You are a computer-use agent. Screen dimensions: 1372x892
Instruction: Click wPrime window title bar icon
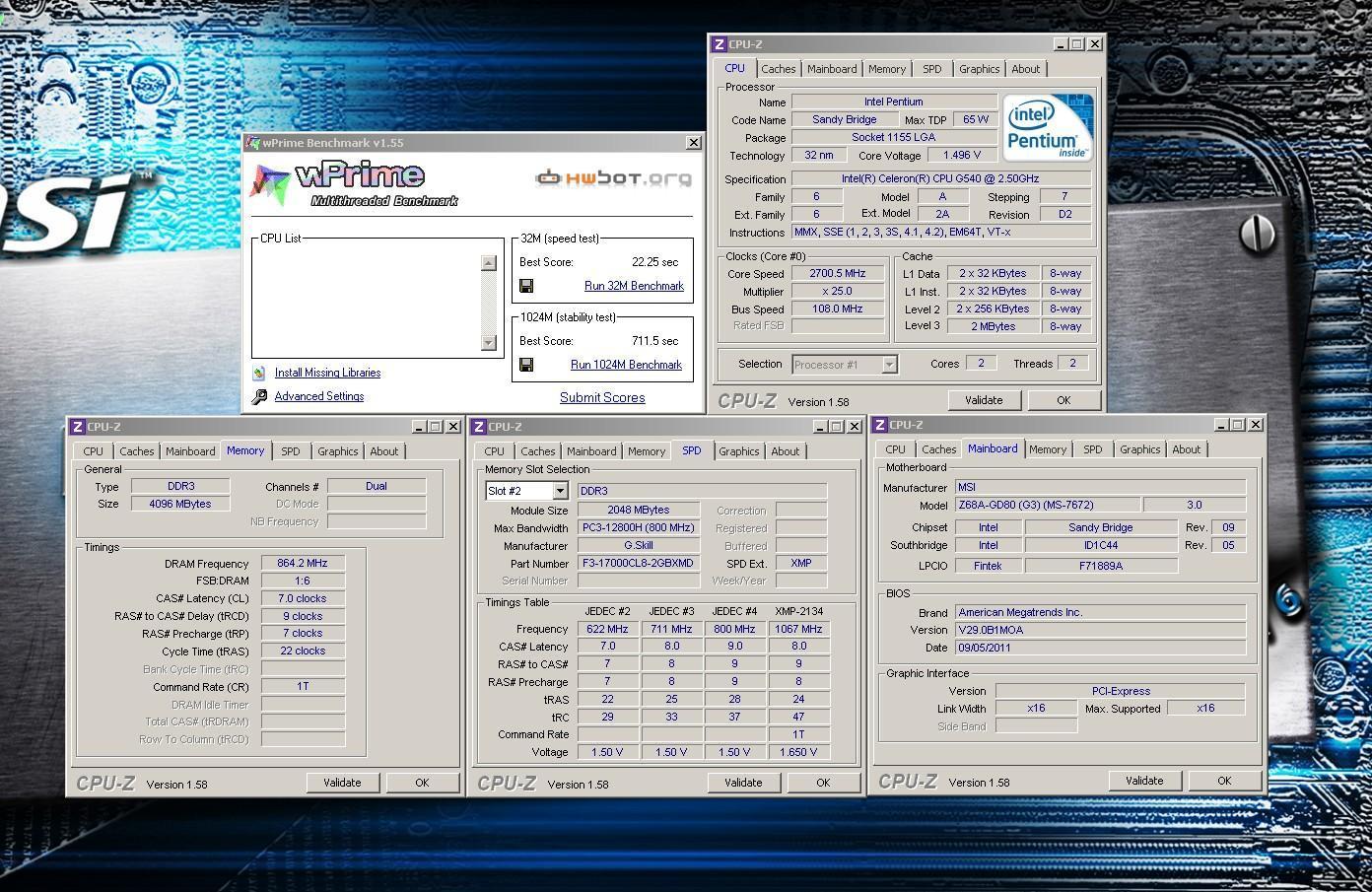[x=253, y=143]
